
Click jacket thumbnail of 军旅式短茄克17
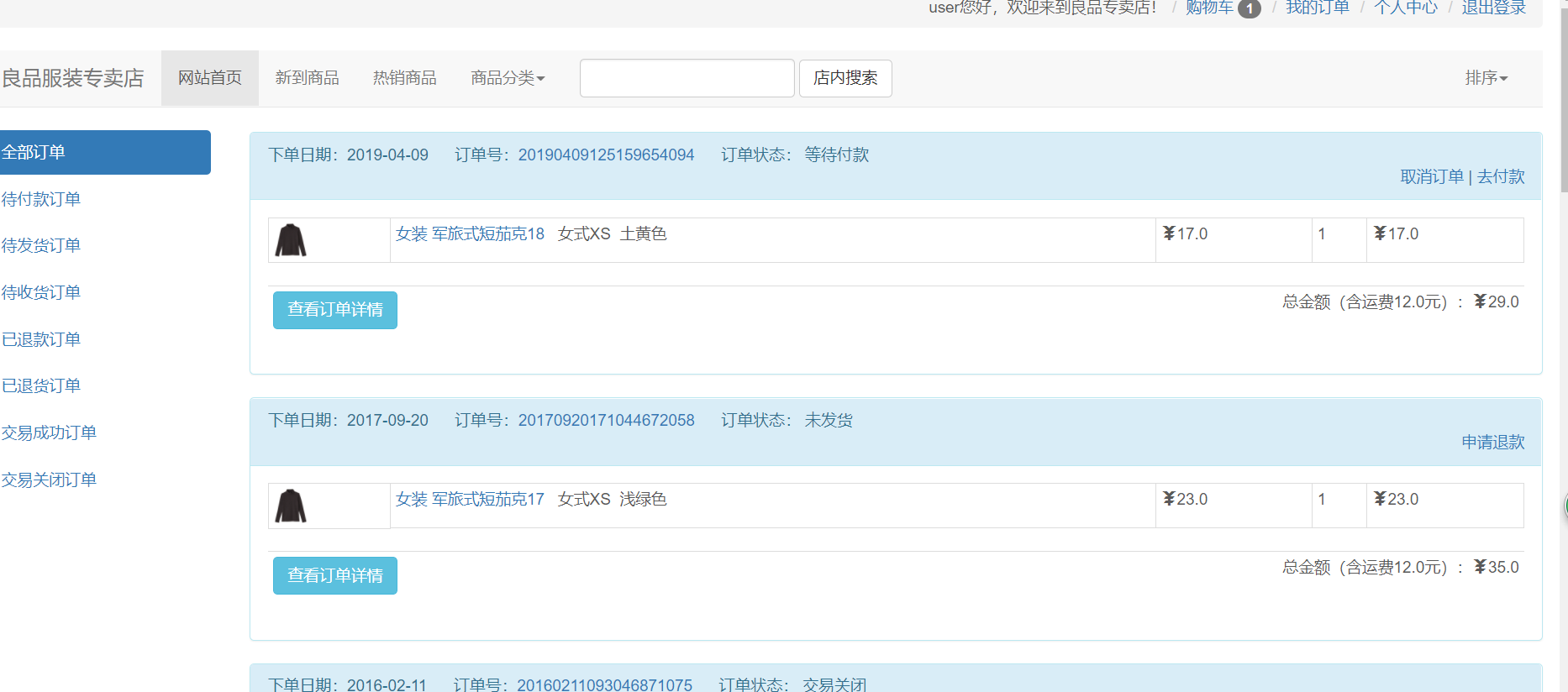point(291,506)
